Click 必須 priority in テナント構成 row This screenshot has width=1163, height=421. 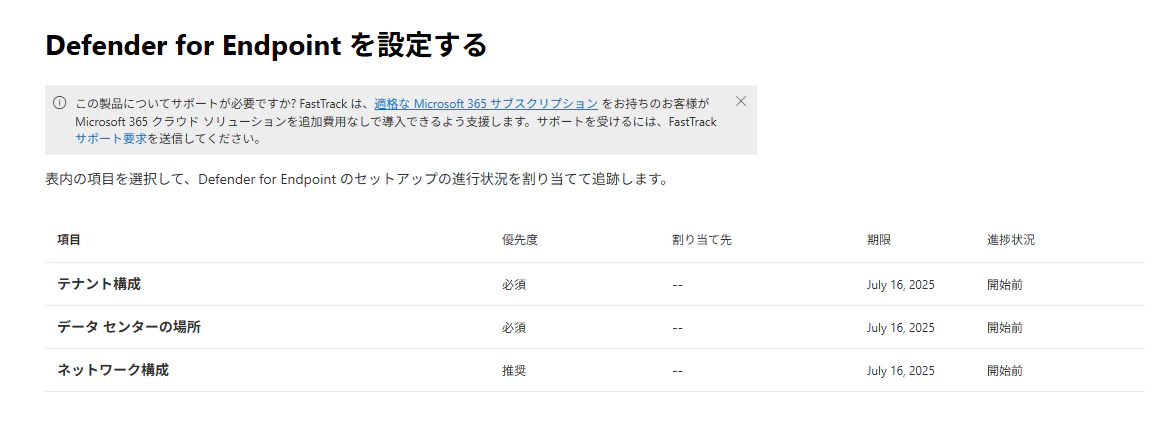(513, 285)
